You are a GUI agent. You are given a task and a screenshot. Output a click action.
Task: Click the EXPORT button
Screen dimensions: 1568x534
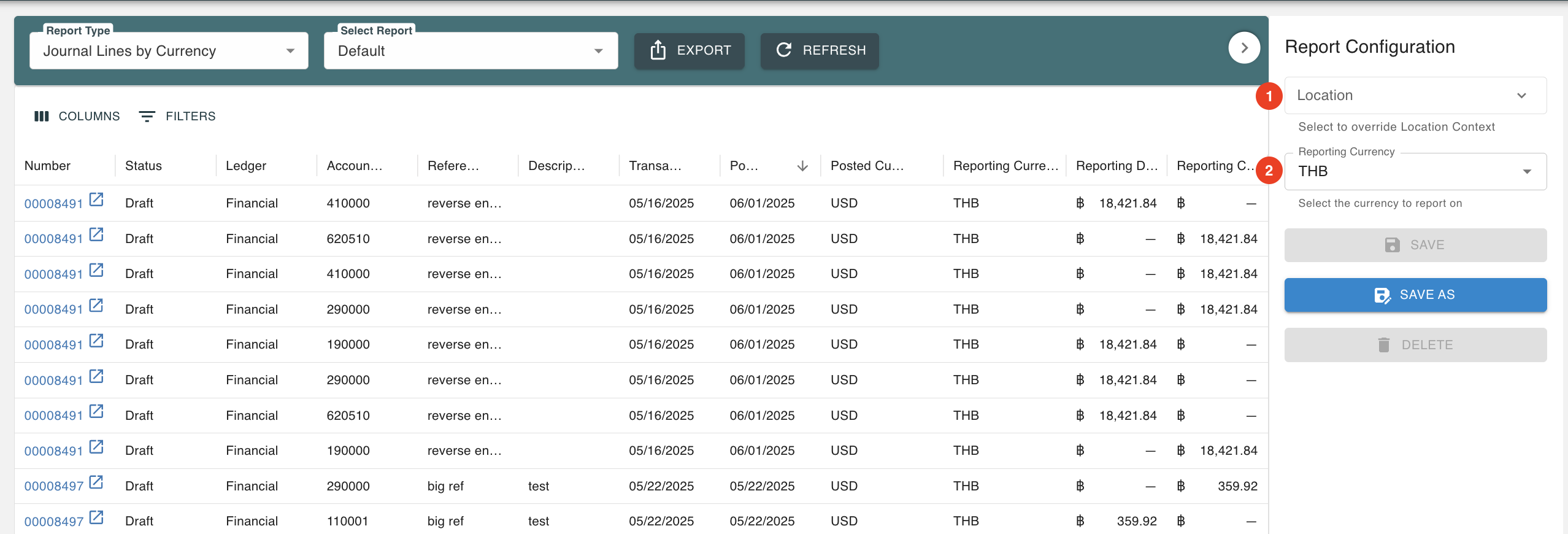[x=690, y=50]
